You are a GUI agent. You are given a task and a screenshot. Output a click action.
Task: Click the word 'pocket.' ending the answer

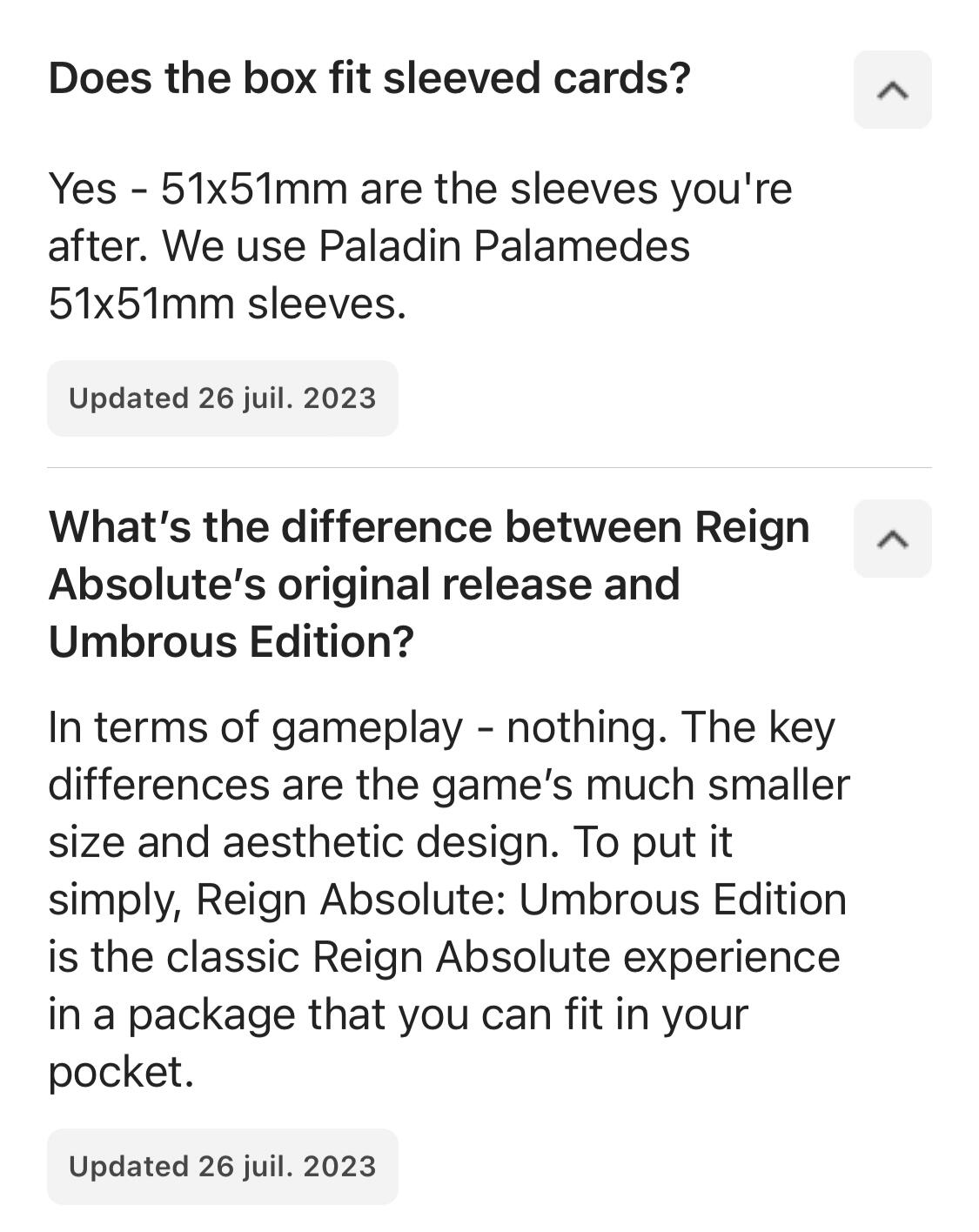[121, 1072]
